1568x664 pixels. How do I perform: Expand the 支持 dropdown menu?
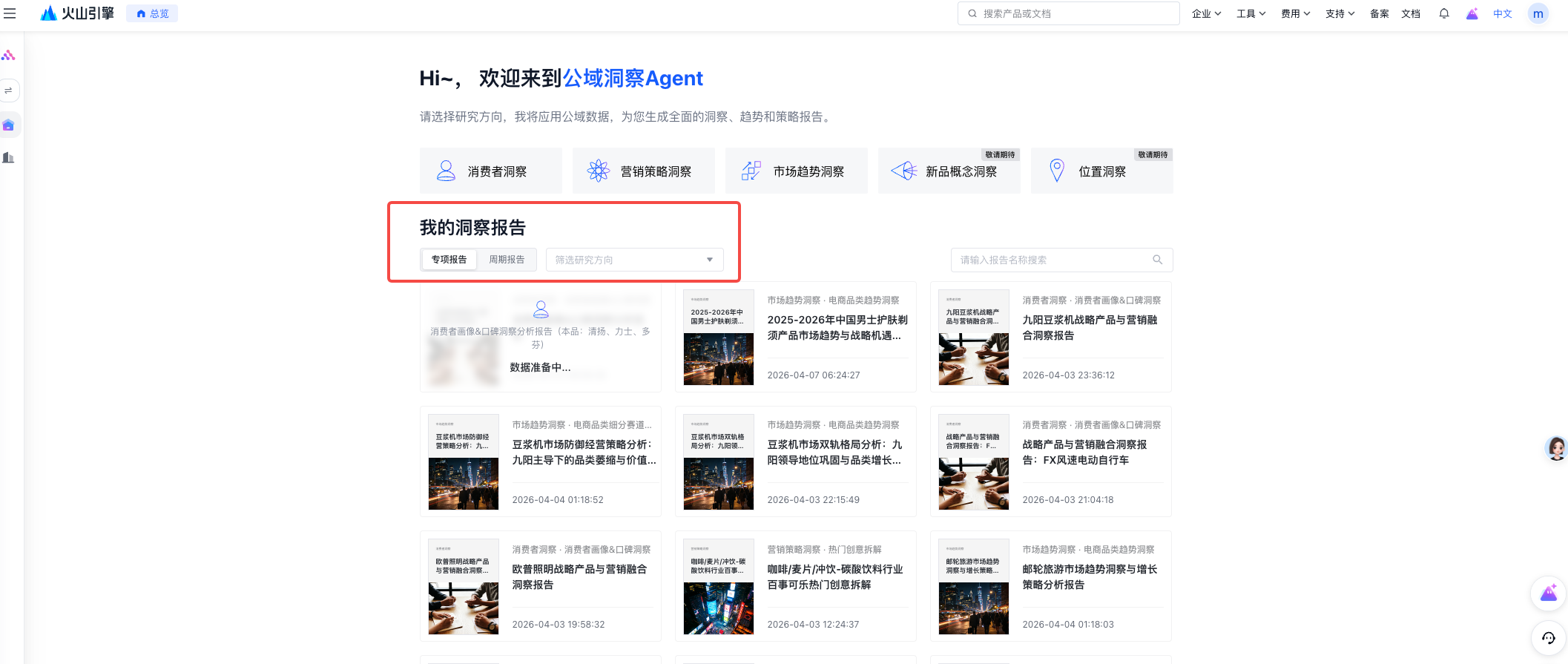(1340, 13)
